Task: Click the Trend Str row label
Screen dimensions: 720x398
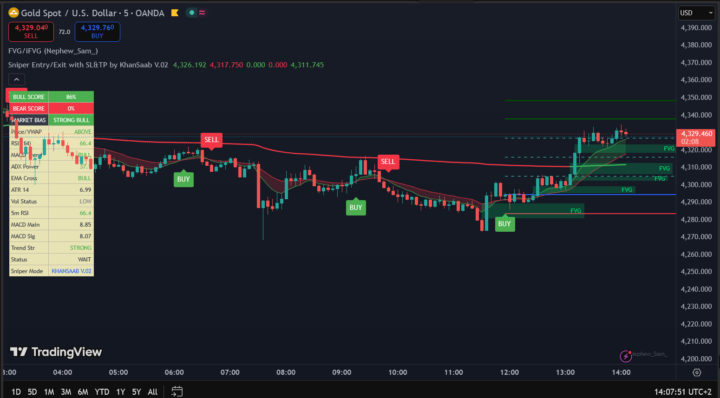Action: [22, 248]
